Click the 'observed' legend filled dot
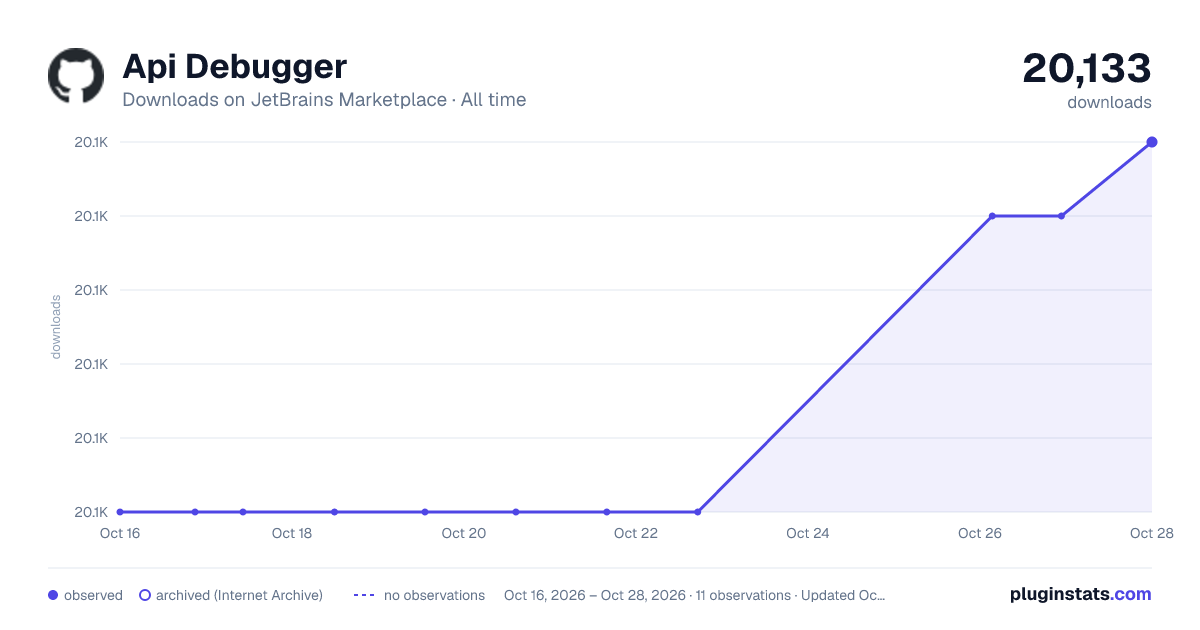The height and width of the screenshot is (630, 1200). (53, 595)
